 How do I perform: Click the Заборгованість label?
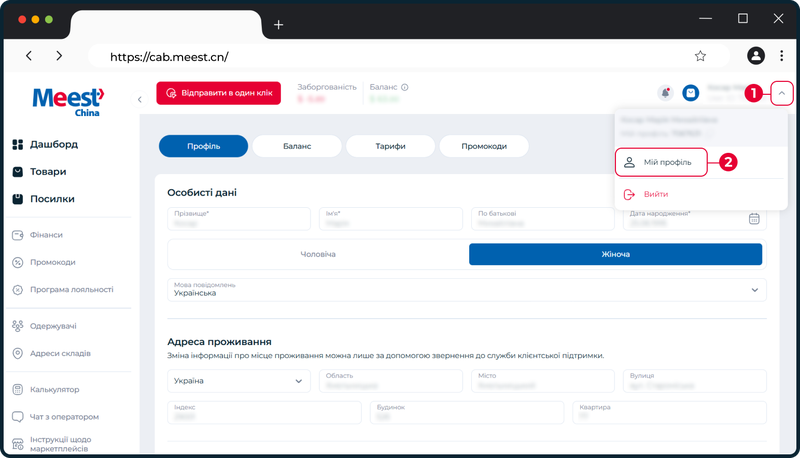click(x=327, y=87)
